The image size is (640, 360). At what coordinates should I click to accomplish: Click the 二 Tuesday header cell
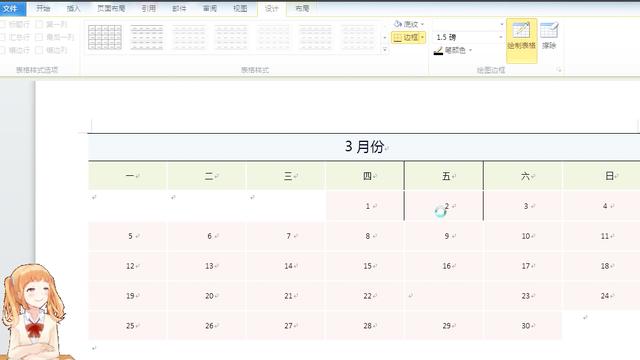click(207, 176)
